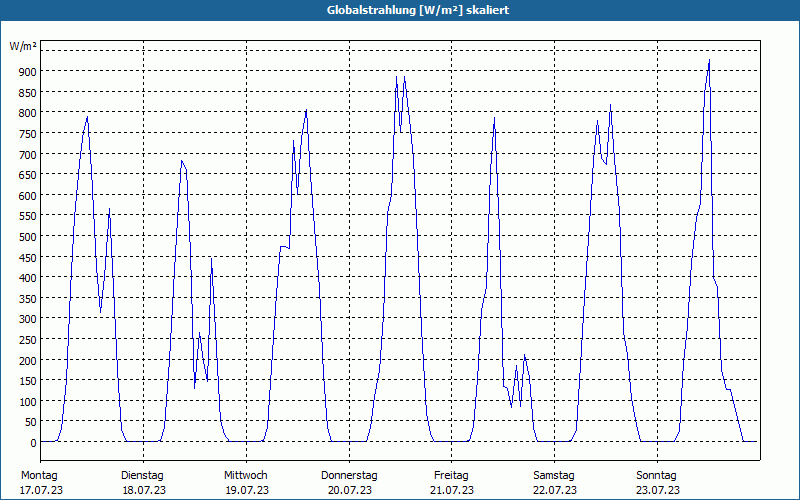Click the 850 y-axis value

coord(28,92)
